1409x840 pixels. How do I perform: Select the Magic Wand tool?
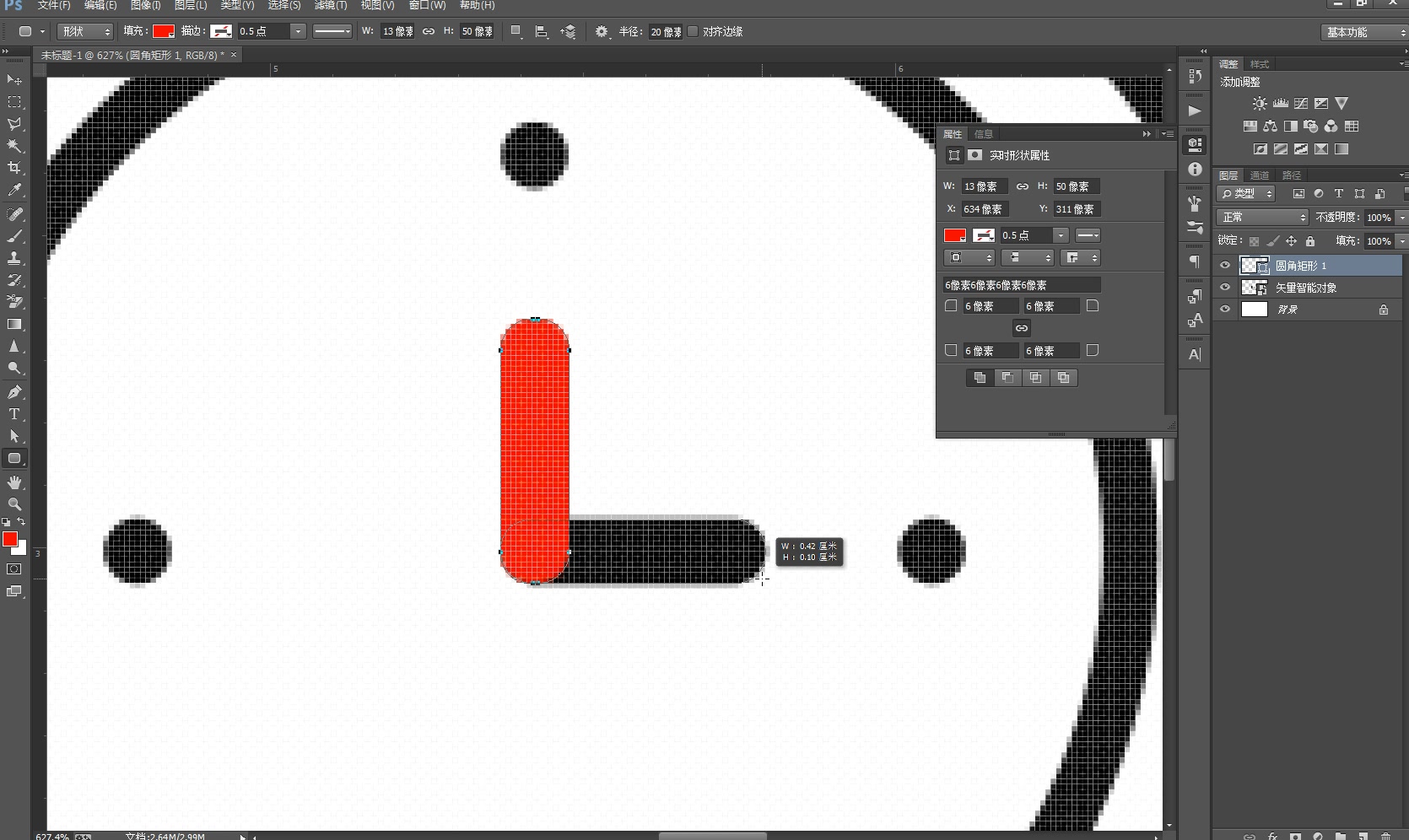14,146
